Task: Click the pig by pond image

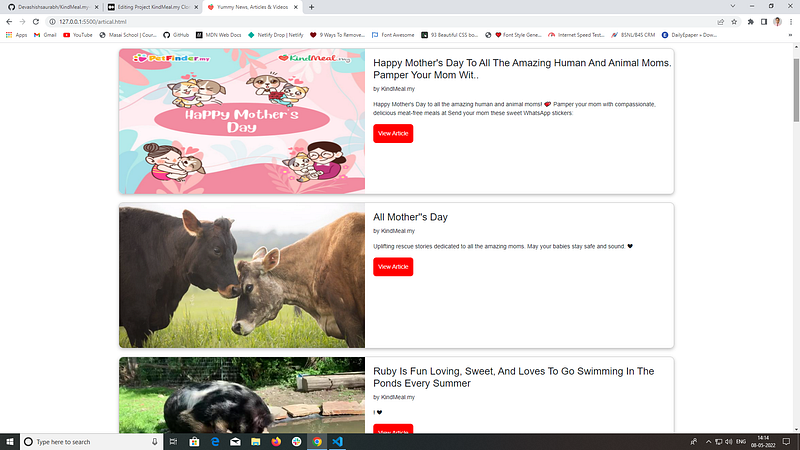Action: (242, 395)
